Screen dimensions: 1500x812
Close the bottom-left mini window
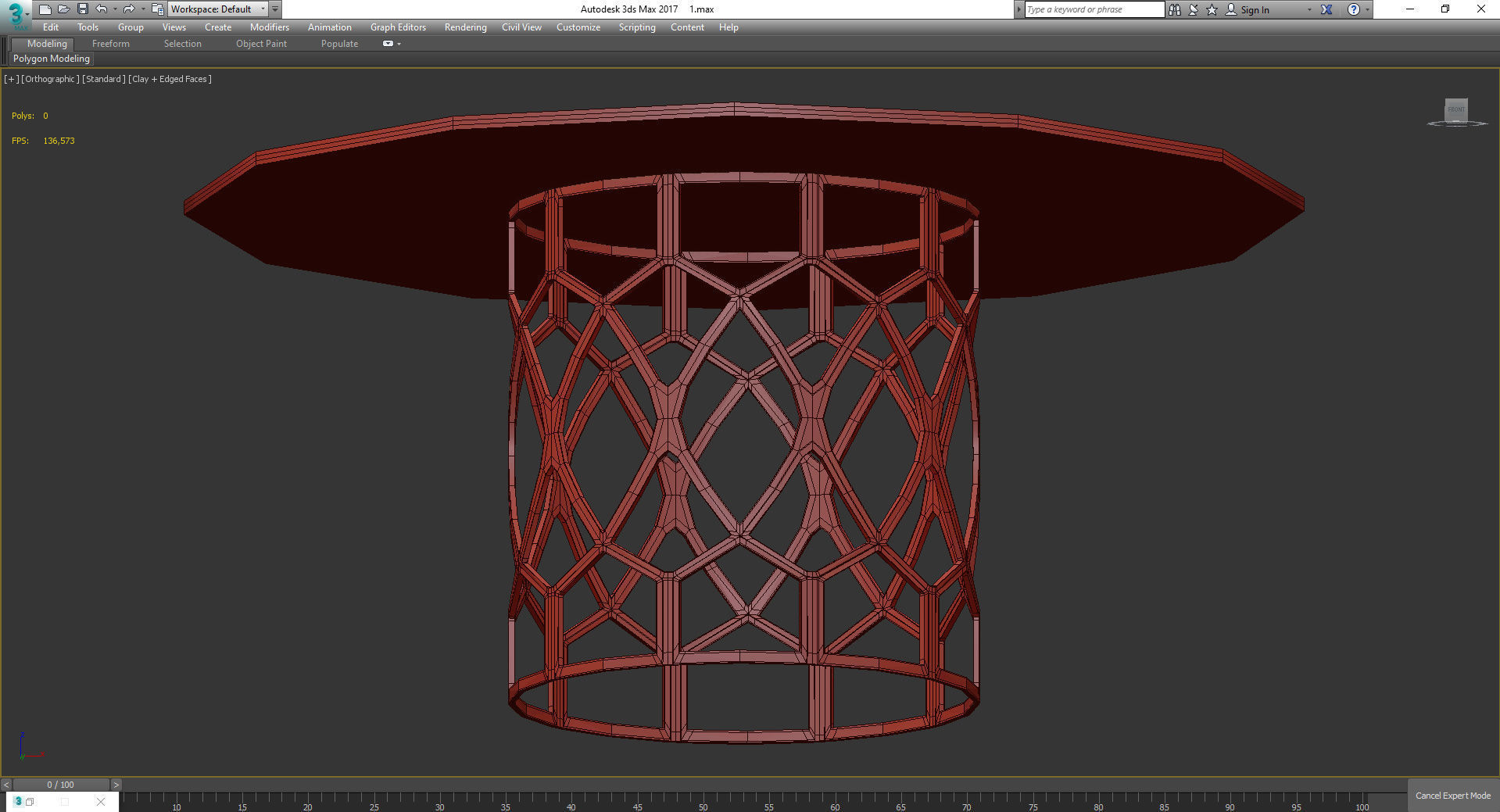pyautogui.click(x=101, y=802)
